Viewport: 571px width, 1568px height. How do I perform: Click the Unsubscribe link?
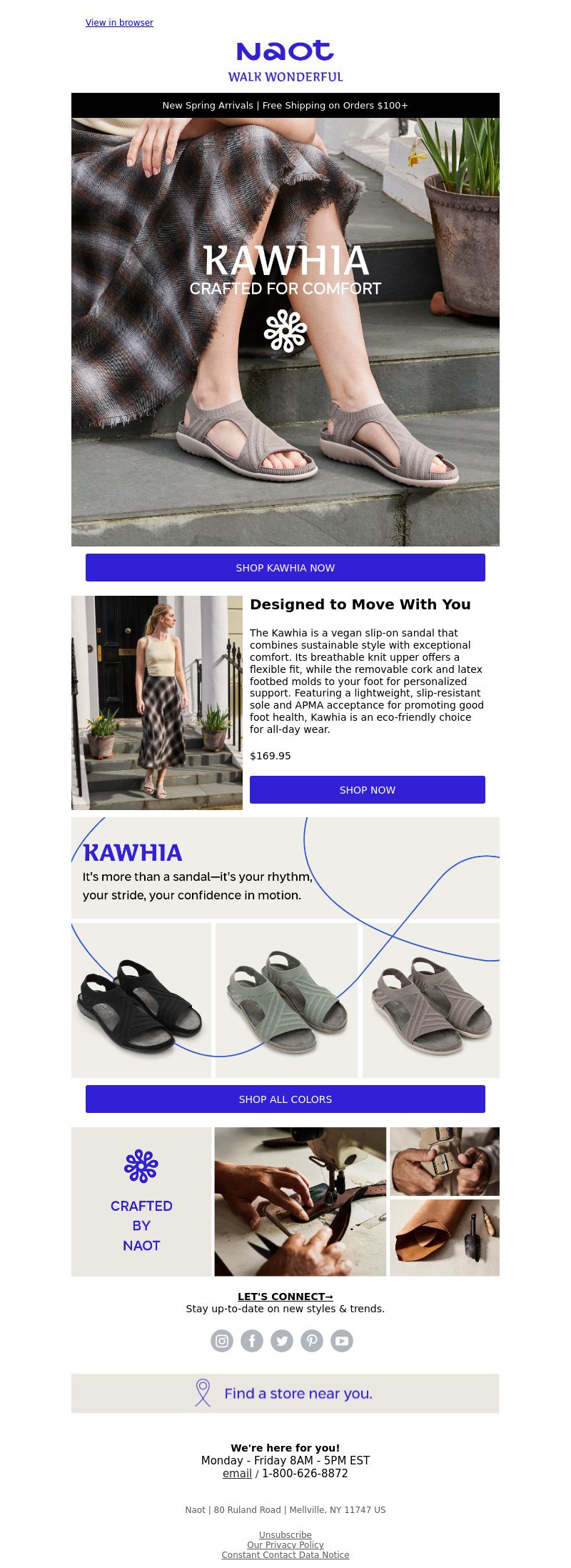(x=285, y=1534)
